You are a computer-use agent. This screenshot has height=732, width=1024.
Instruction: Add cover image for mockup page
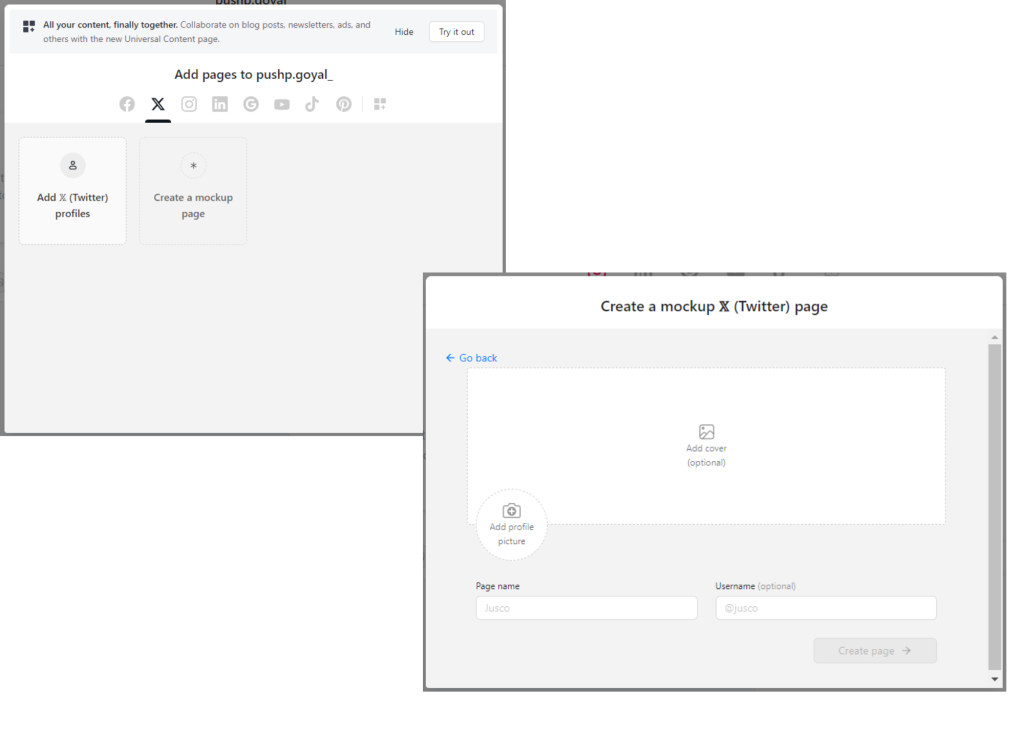[x=706, y=445]
